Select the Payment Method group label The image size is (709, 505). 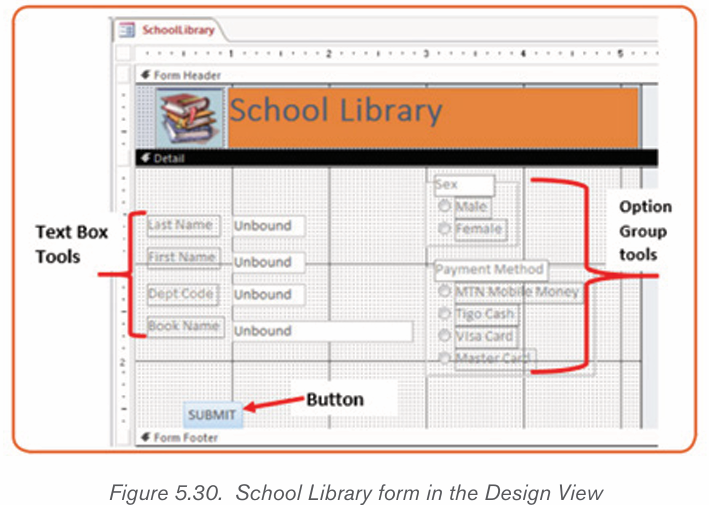click(x=491, y=270)
